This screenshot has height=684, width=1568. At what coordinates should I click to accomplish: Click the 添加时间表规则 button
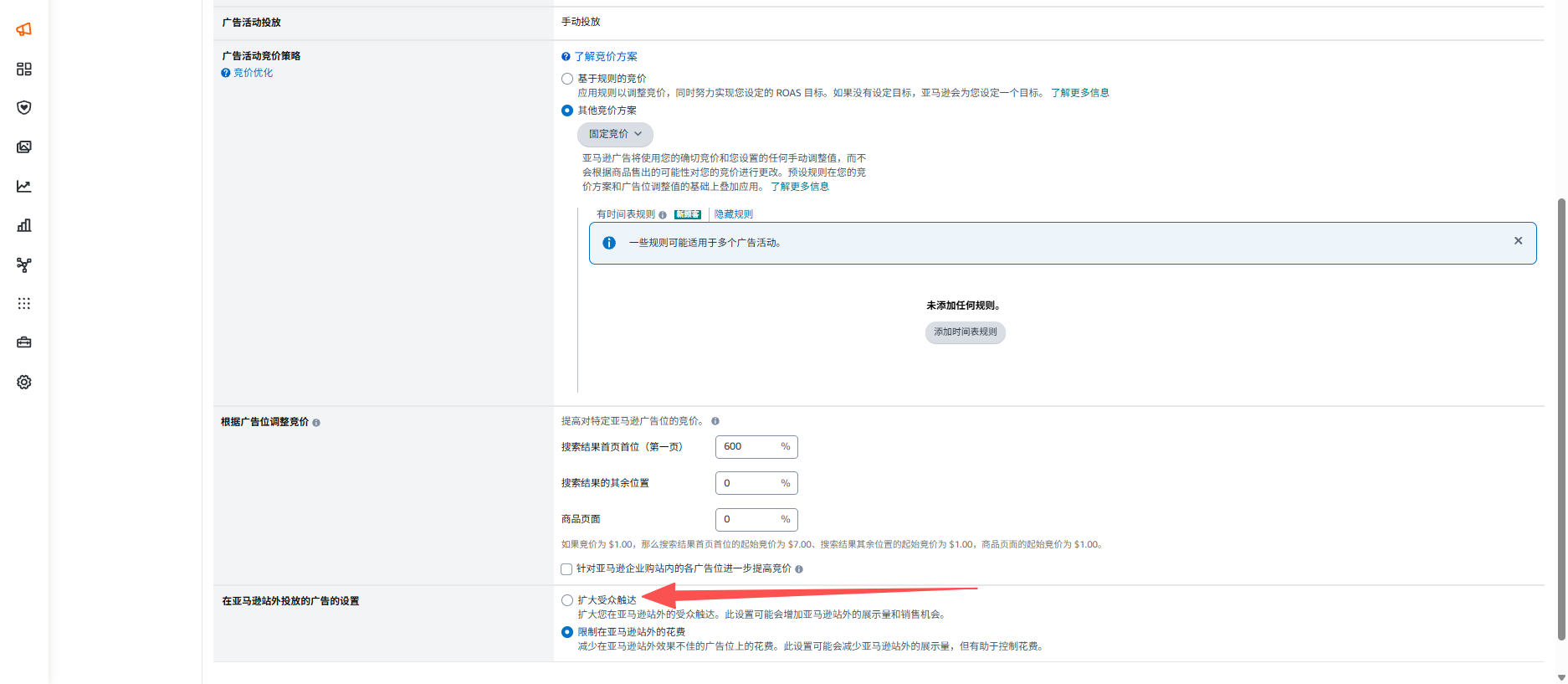[x=965, y=332]
